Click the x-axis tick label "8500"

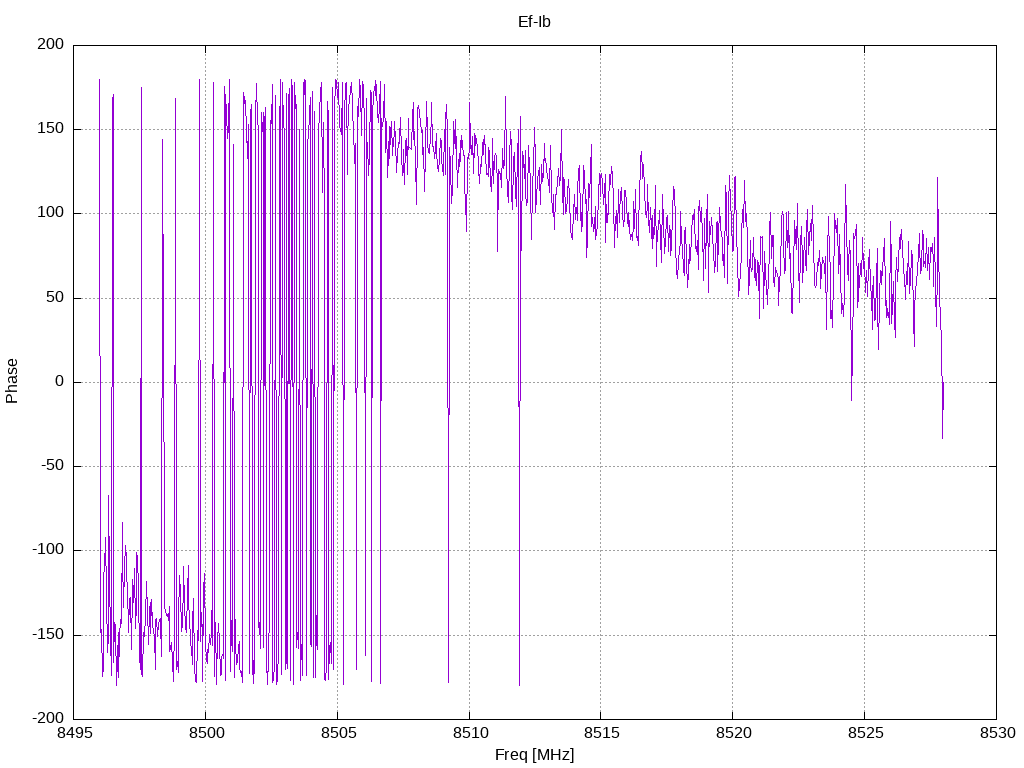206,733
